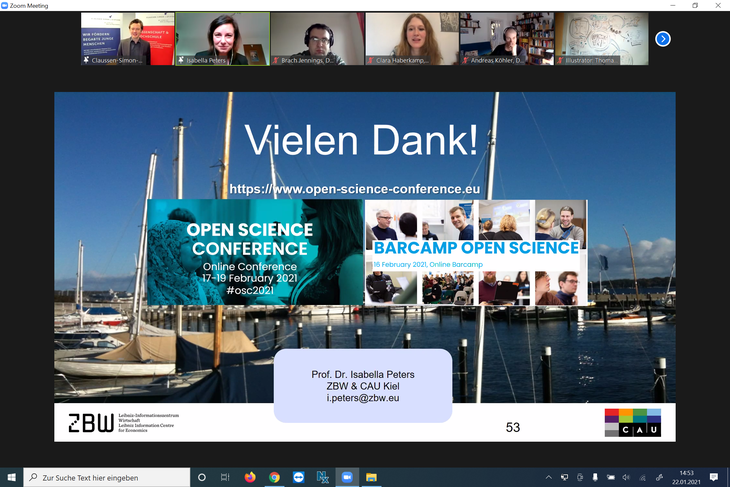Open the Windows Start menu
The image size is (730, 487).
(x=11, y=477)
